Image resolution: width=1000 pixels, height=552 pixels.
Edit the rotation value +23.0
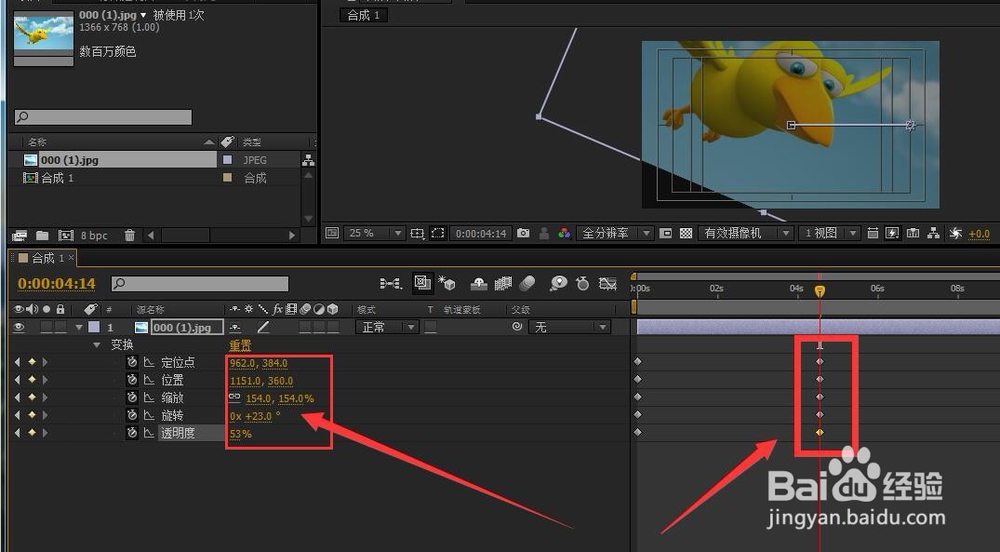258,416
